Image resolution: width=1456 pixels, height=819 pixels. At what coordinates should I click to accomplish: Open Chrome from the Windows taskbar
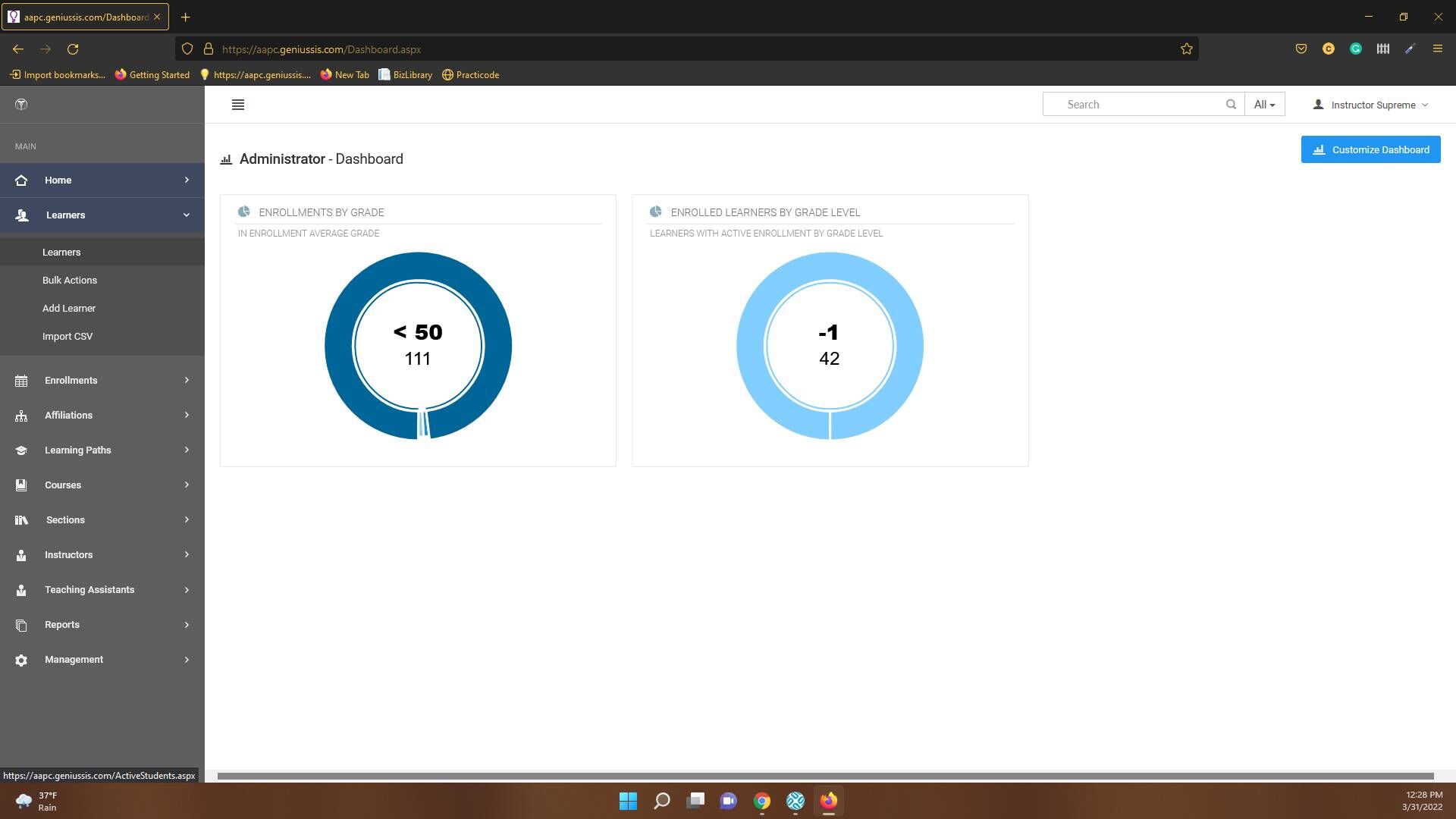pyautogui.click(x=761, y=801)
